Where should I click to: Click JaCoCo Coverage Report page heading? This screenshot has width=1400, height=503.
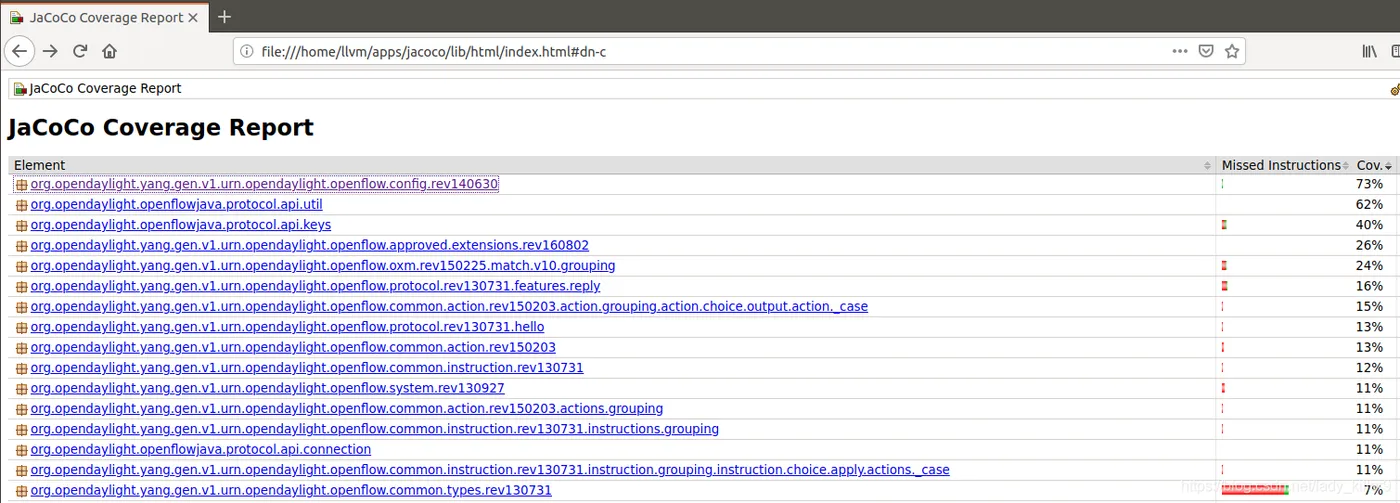(161, 127)
